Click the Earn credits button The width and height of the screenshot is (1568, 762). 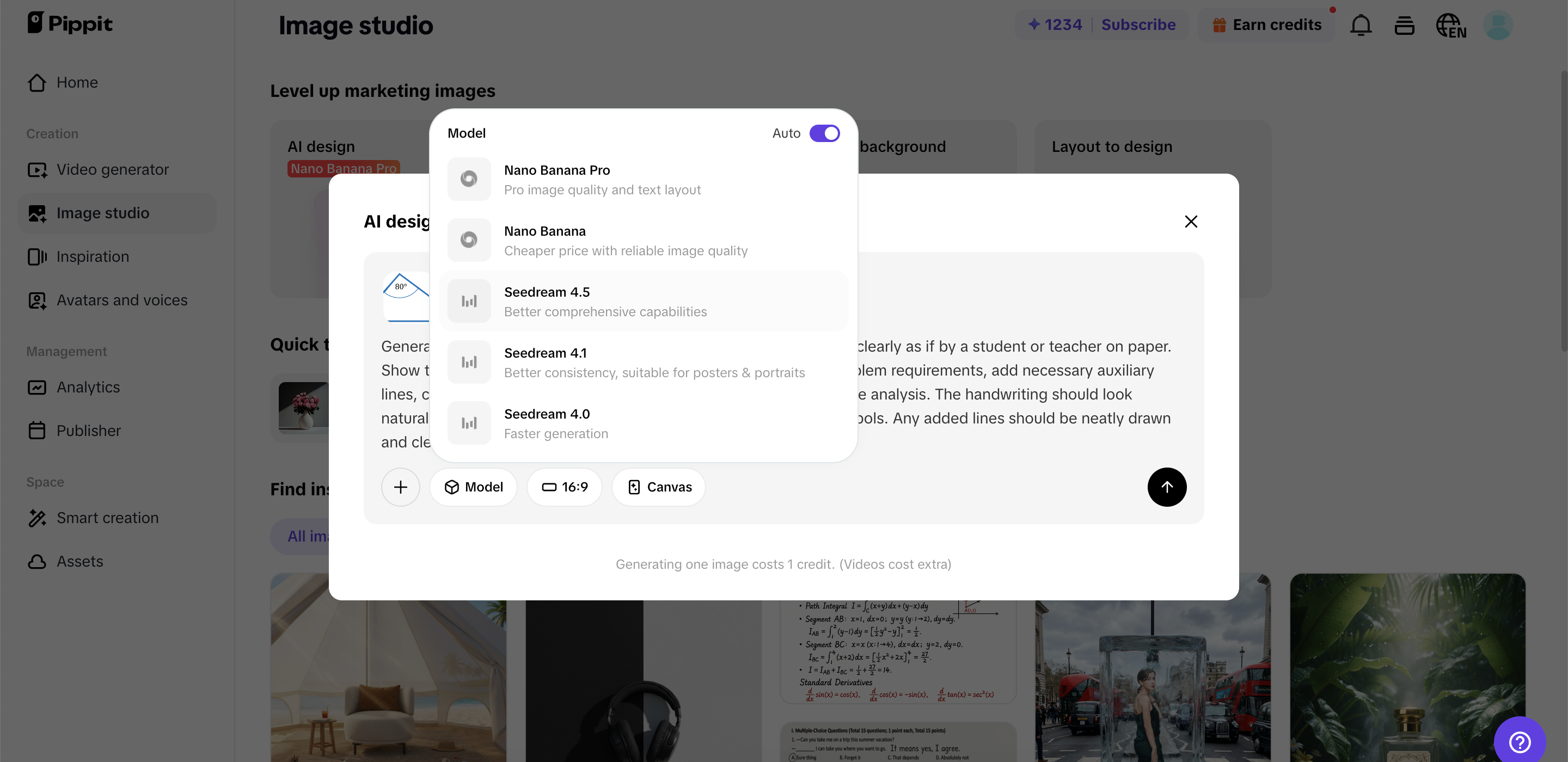coord(1267,25)
